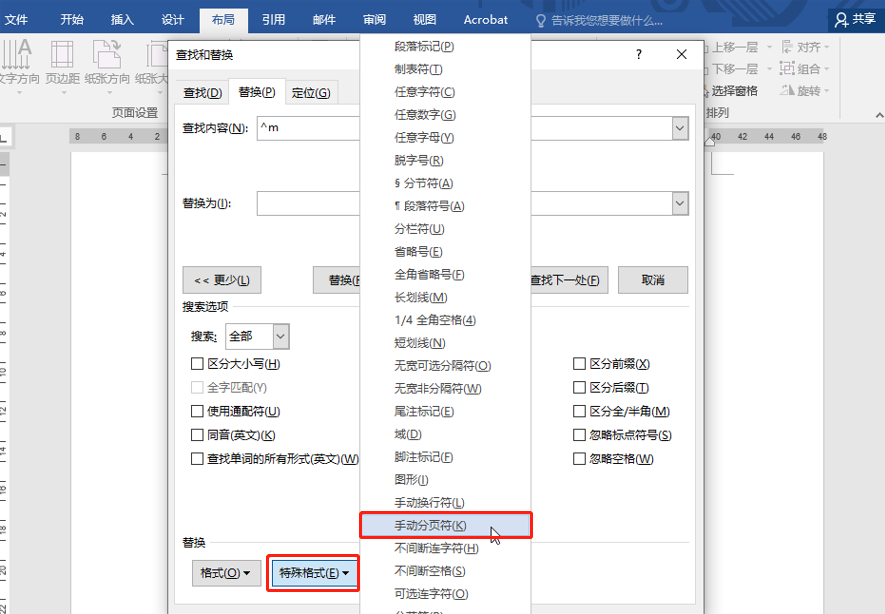Image resolution: width=885 pixels, height=614 pixels.
Task: Toggle the 忽略空格 checkbox
Action: coord(579,459)
